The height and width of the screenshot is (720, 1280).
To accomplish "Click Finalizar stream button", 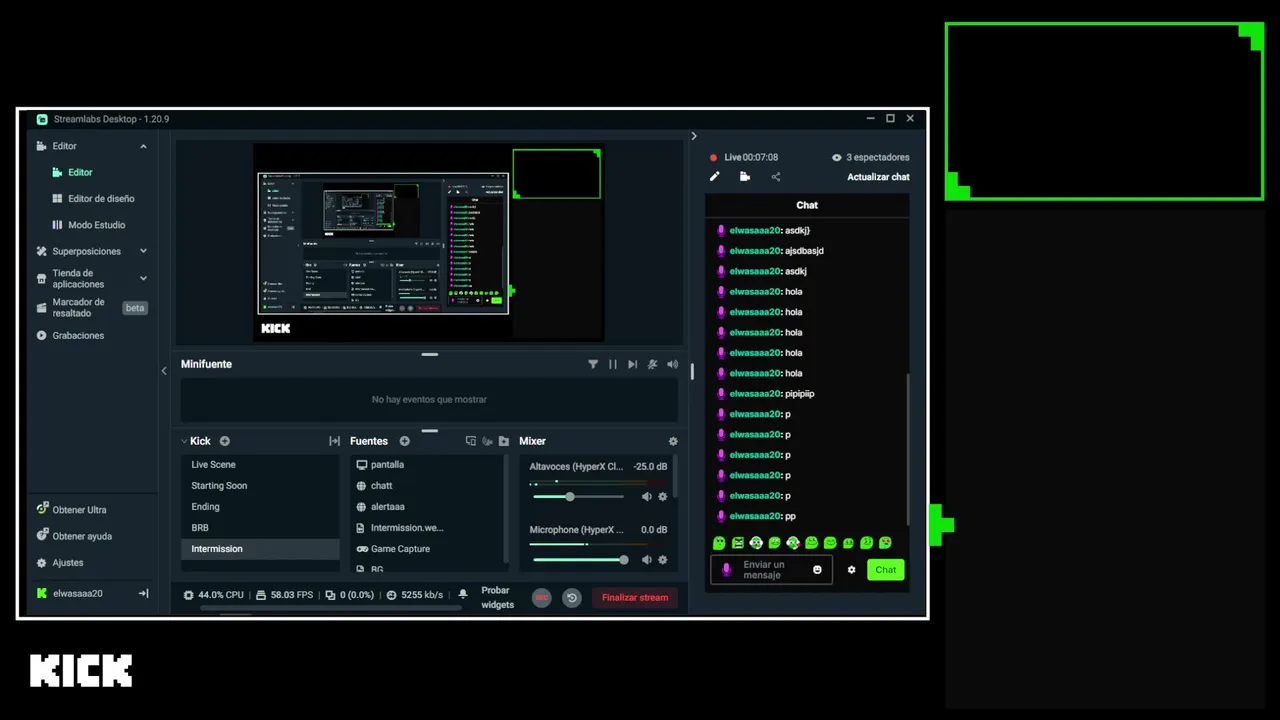I will [x=635, y=598].
